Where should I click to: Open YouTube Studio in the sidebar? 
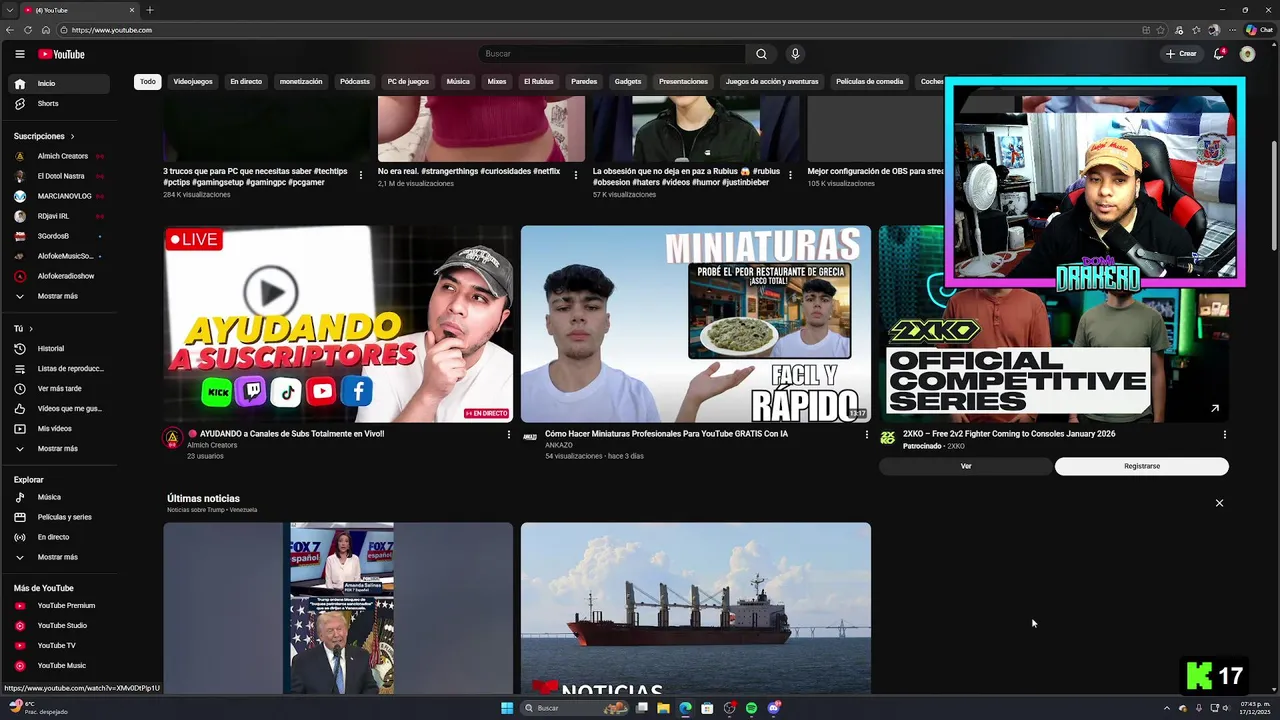pos(60,626)
